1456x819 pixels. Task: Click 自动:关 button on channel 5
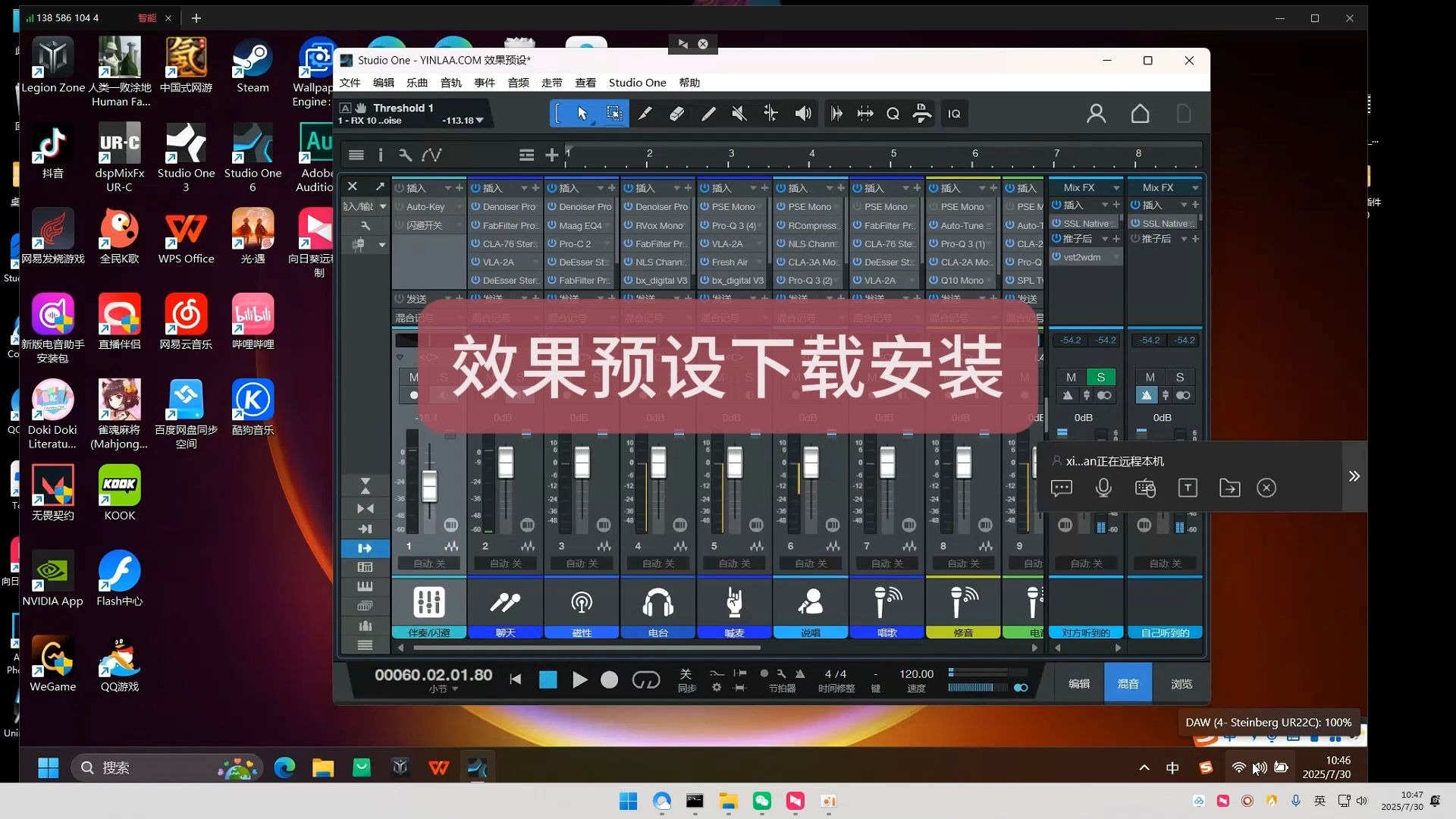[734, 563]
